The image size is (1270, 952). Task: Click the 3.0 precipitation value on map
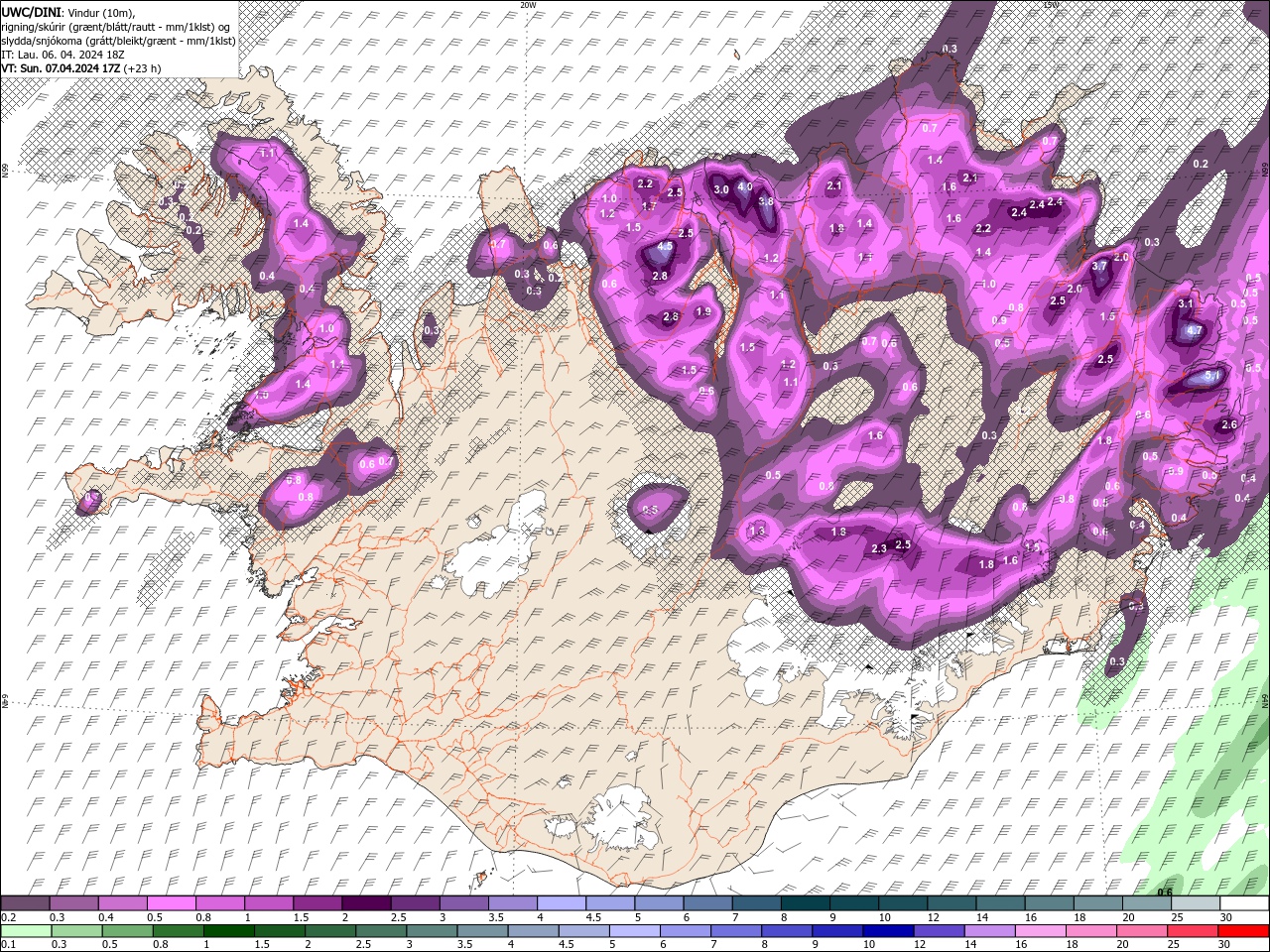(x=721, y=189)
